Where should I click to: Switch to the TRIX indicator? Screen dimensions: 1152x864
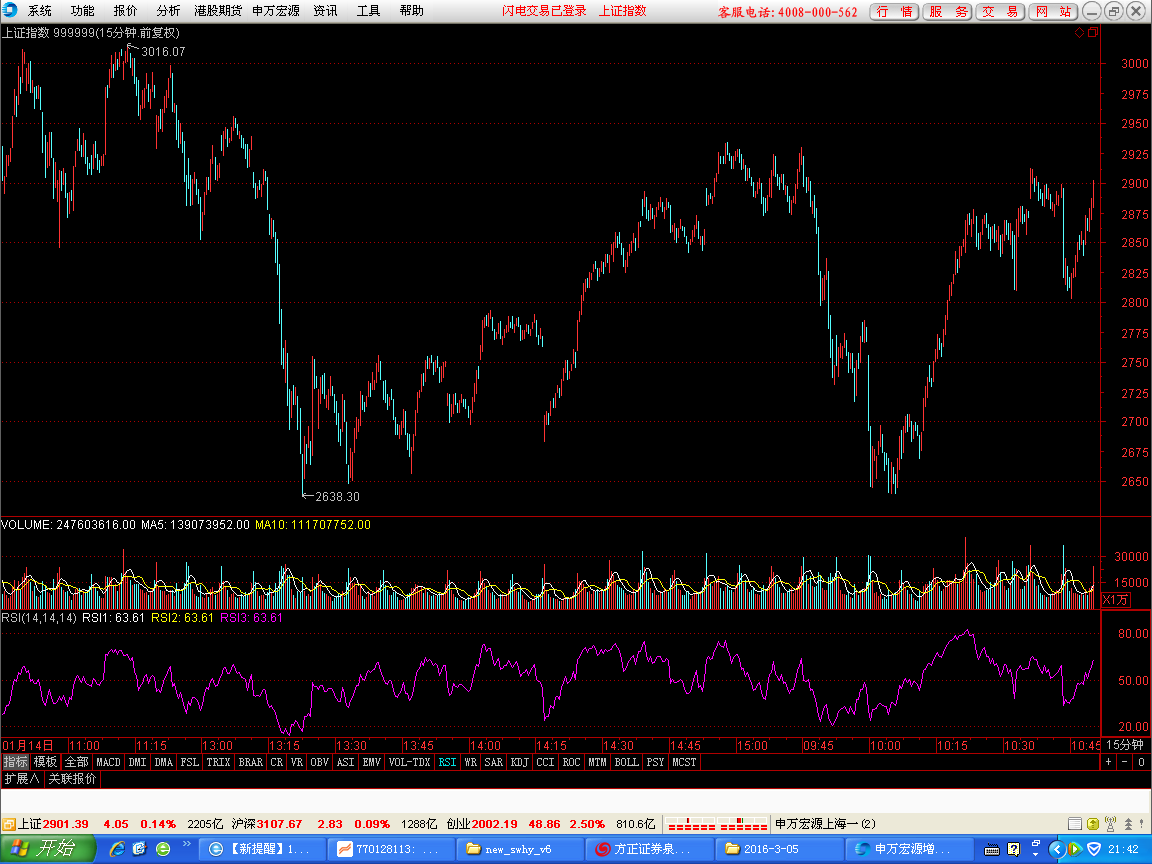pos(218,762)
